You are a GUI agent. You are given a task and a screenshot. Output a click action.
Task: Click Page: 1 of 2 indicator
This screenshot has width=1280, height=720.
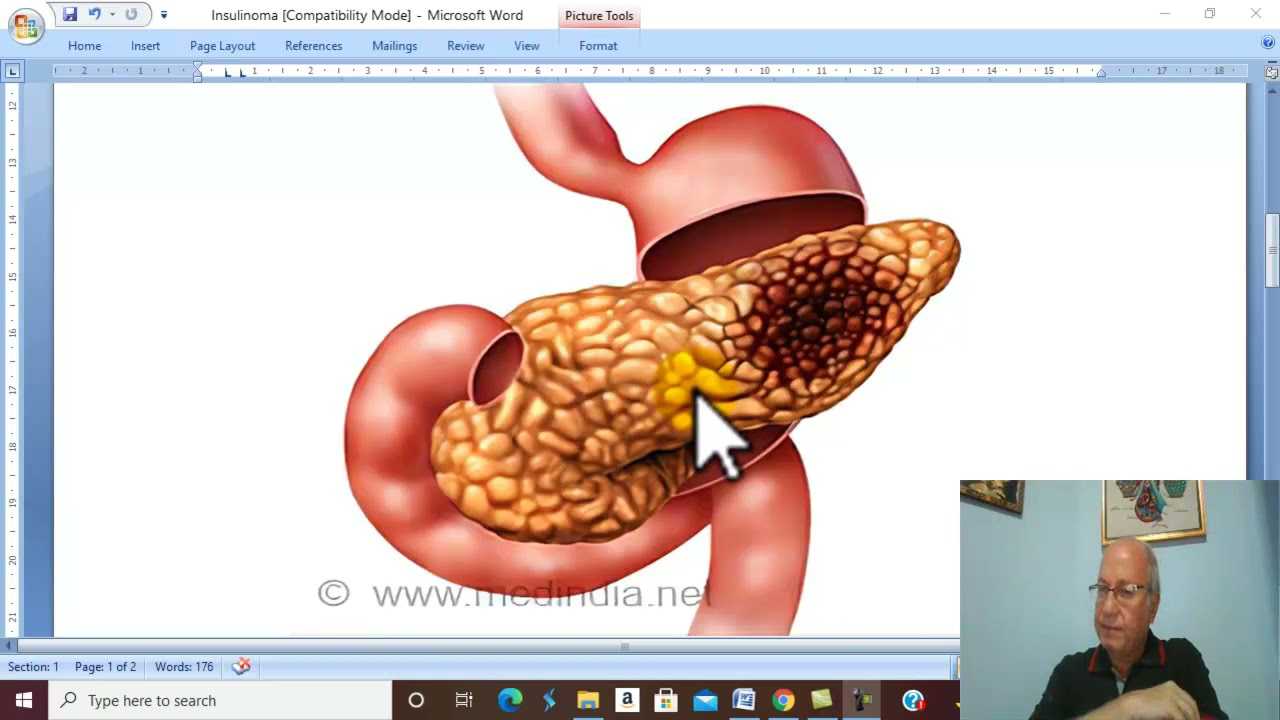[x=105, y=667]
